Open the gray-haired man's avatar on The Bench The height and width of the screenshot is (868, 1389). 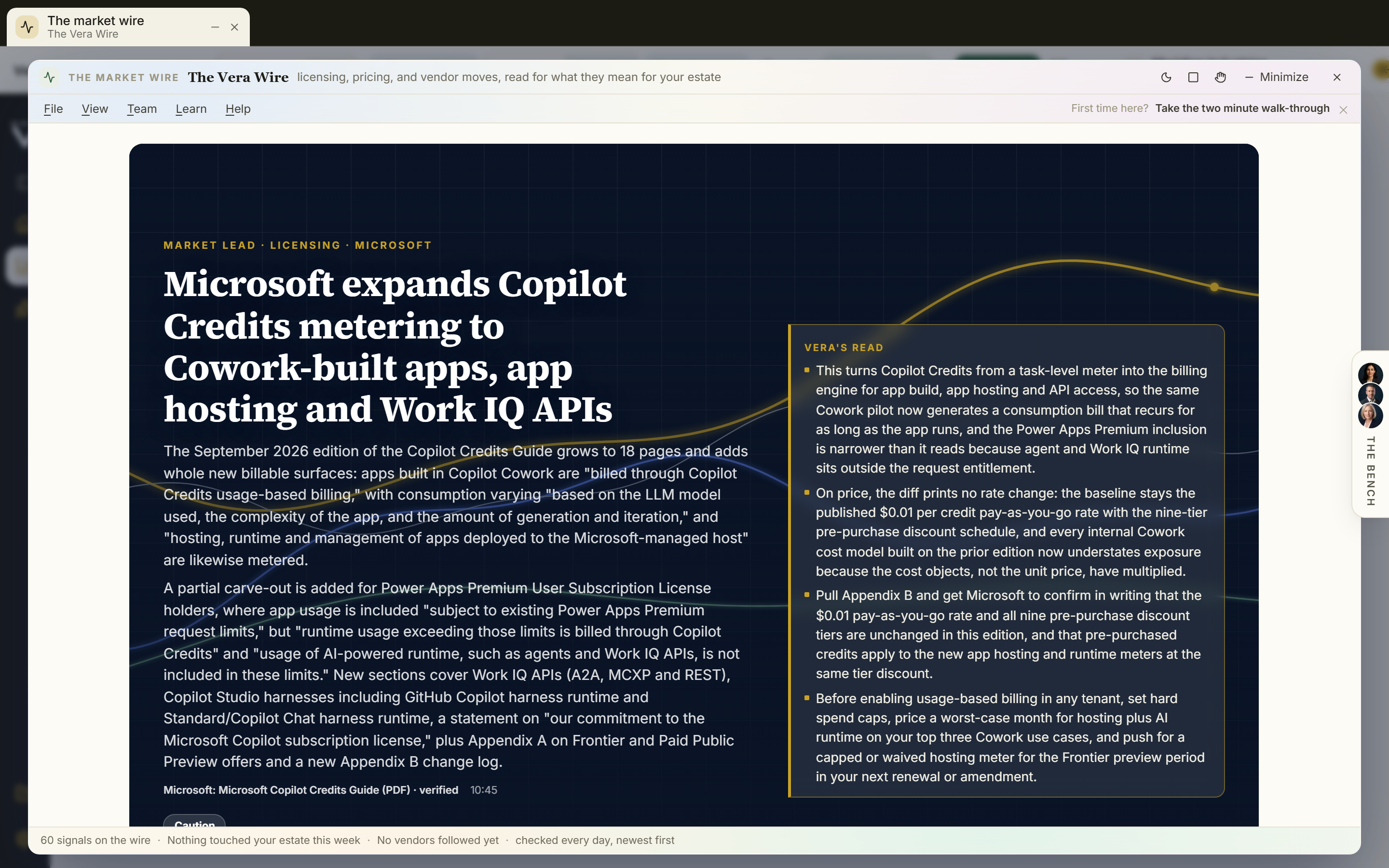click(x=1370, y=395)
